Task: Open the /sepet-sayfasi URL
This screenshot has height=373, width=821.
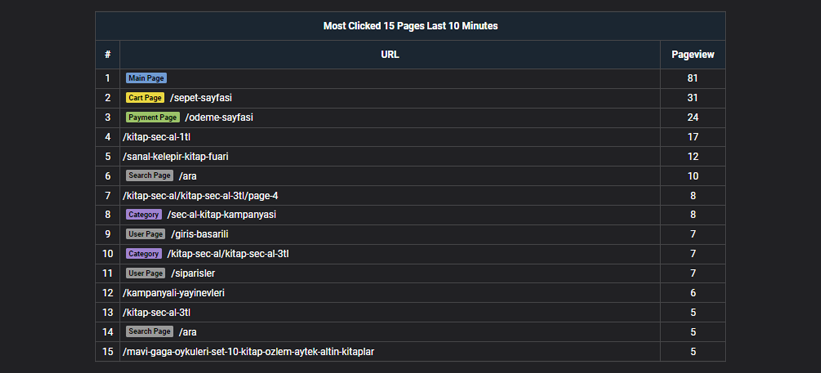Action: point(201,98)
